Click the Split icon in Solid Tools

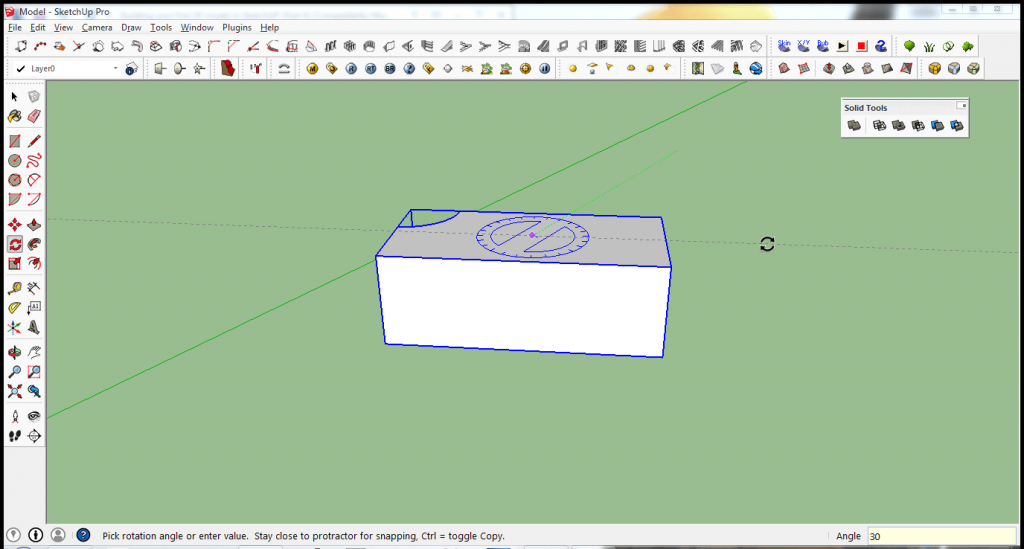pyautogui.click(x=957, y=125)
